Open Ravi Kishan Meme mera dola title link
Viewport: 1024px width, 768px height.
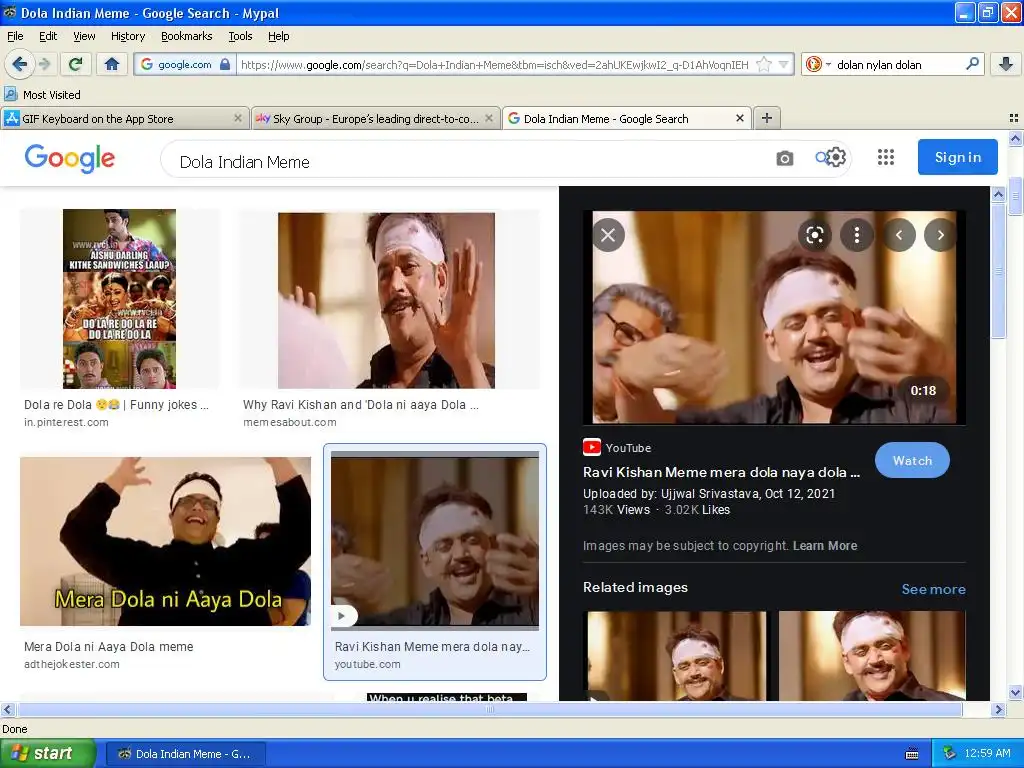click(722, 472)
